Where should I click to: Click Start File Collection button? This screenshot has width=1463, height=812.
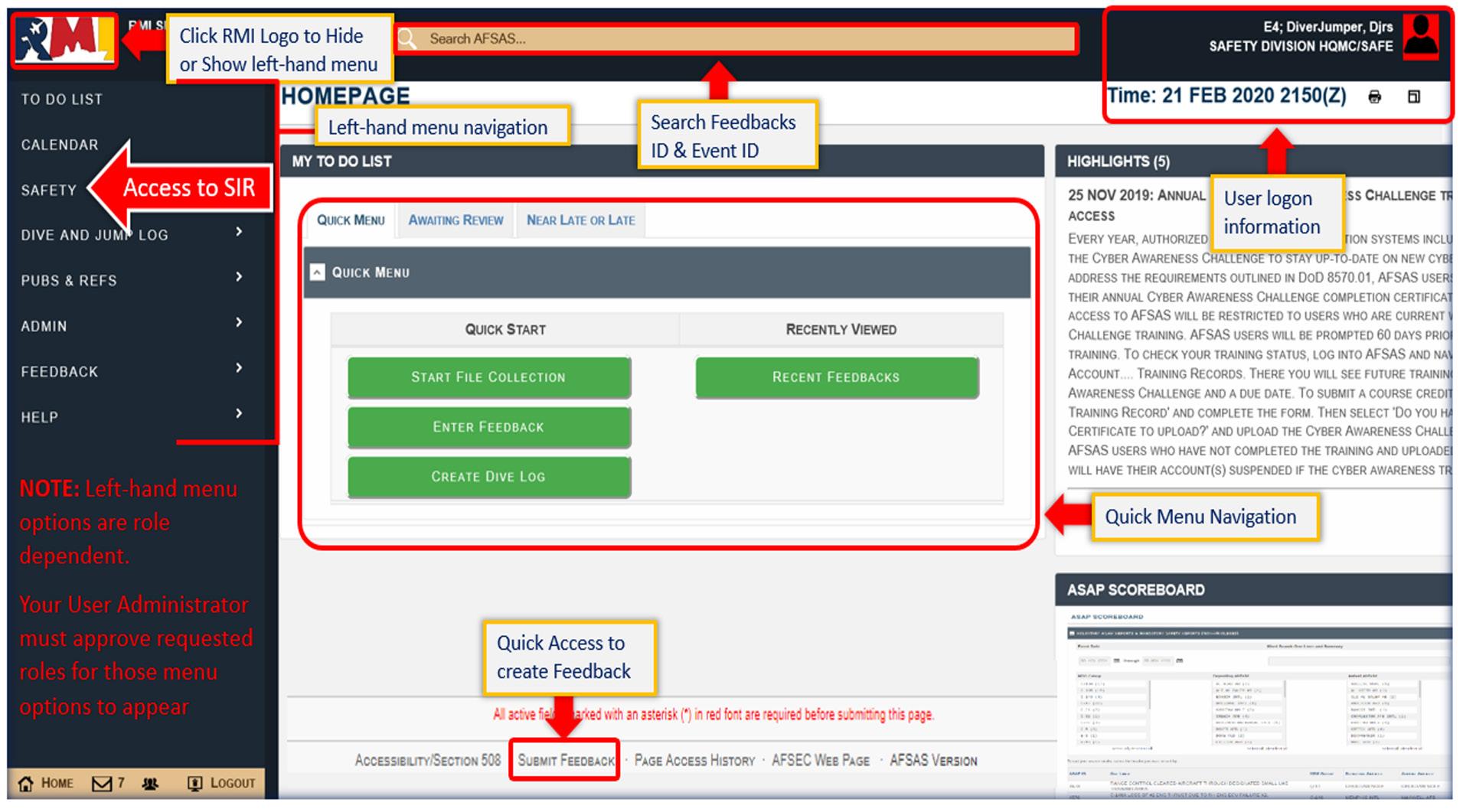[488, 377]
